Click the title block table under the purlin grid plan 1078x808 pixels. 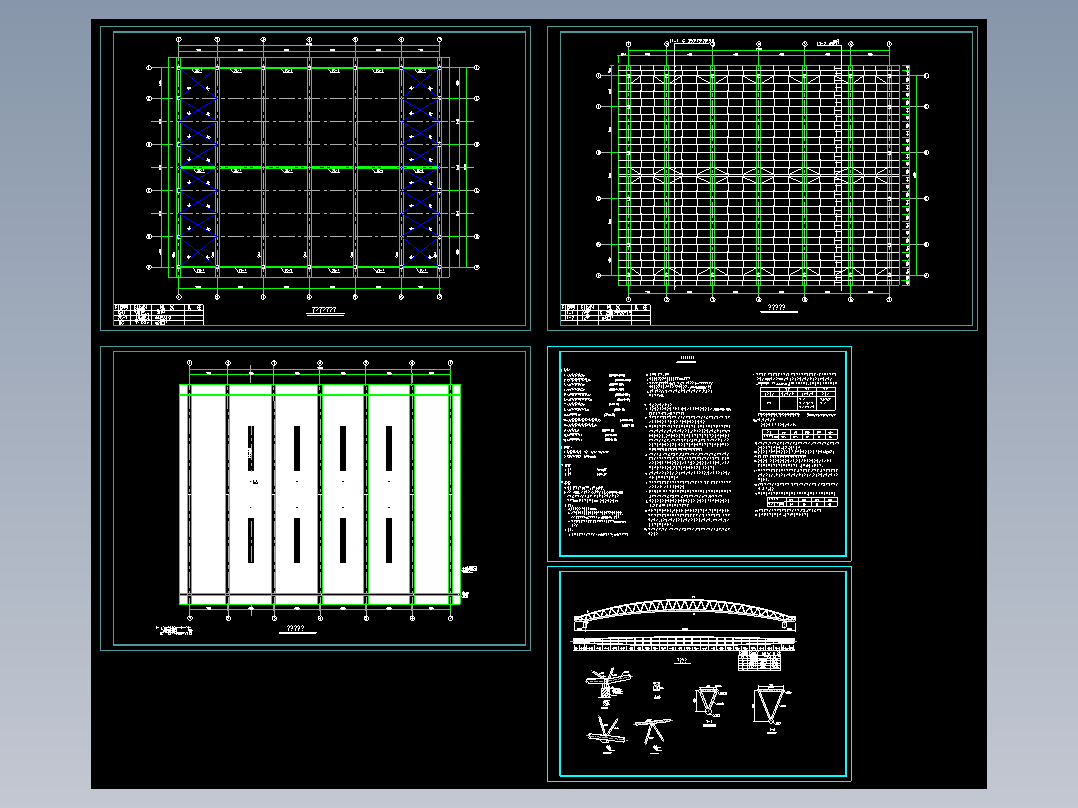(606, 314)
